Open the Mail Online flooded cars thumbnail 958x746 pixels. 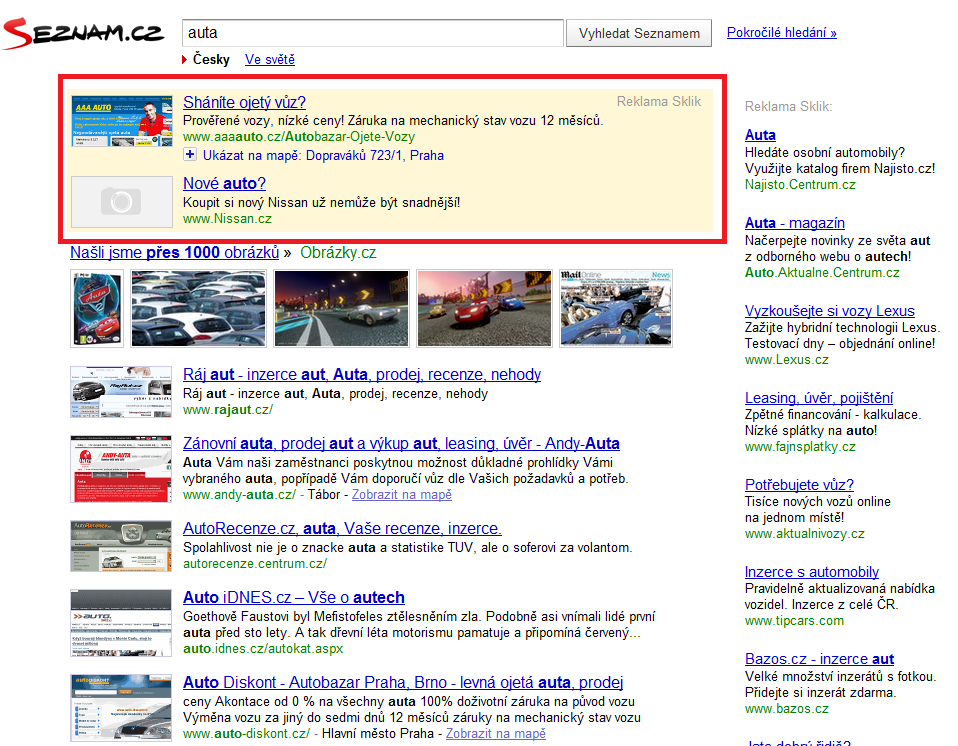point(616,309)
